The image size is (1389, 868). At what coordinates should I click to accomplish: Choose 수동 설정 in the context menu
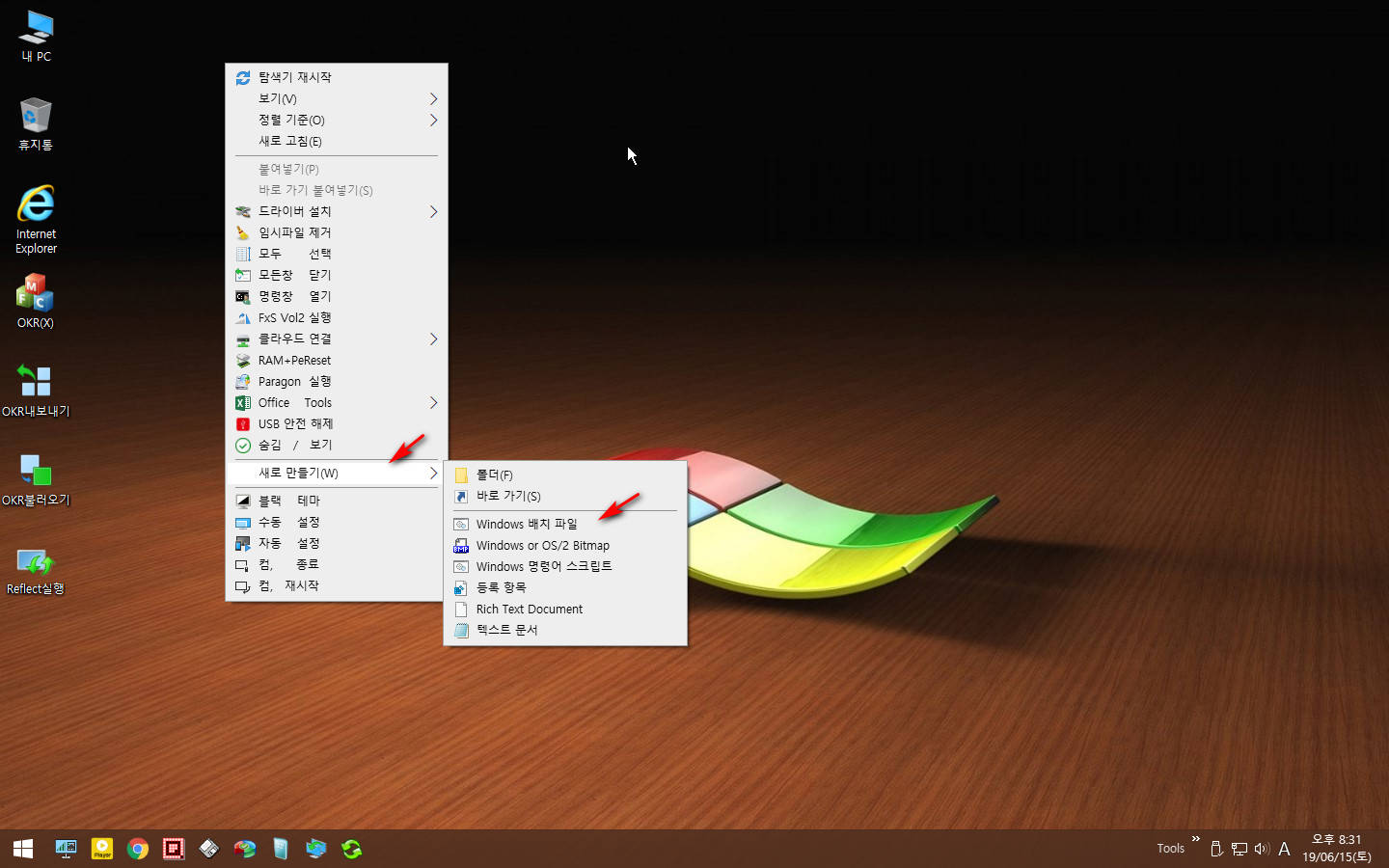tap(336, 522)
